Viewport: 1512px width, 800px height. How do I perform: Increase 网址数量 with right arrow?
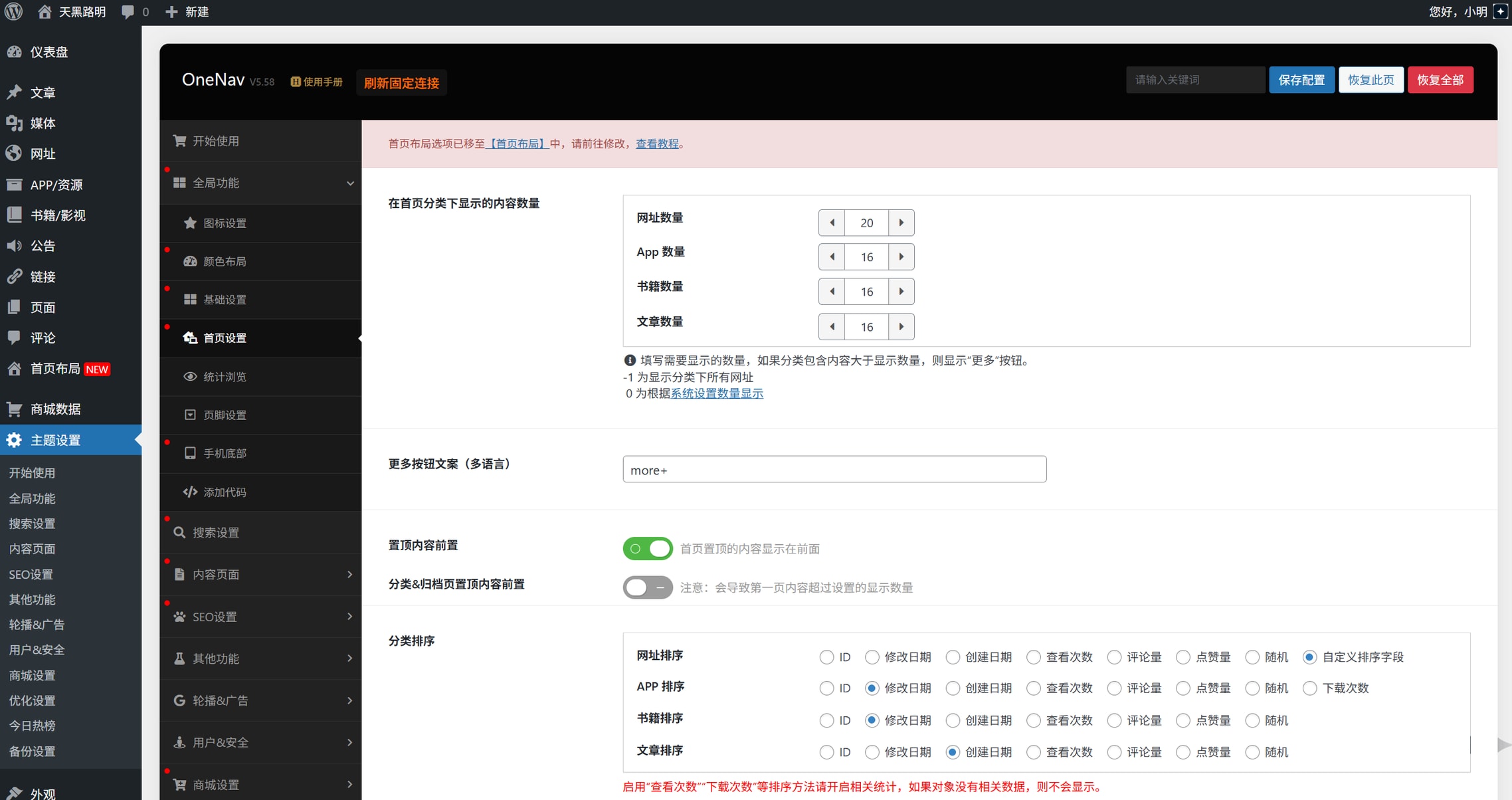[901, 223]
